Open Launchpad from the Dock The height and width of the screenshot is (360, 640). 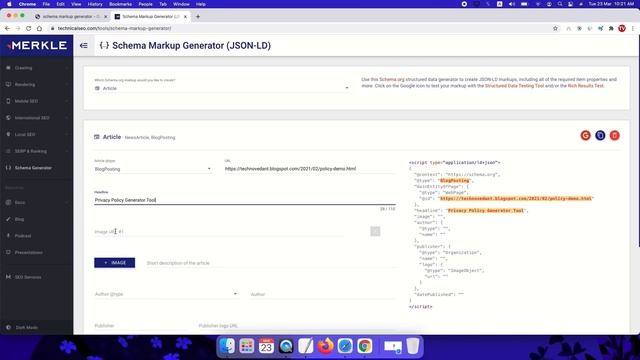247,346
